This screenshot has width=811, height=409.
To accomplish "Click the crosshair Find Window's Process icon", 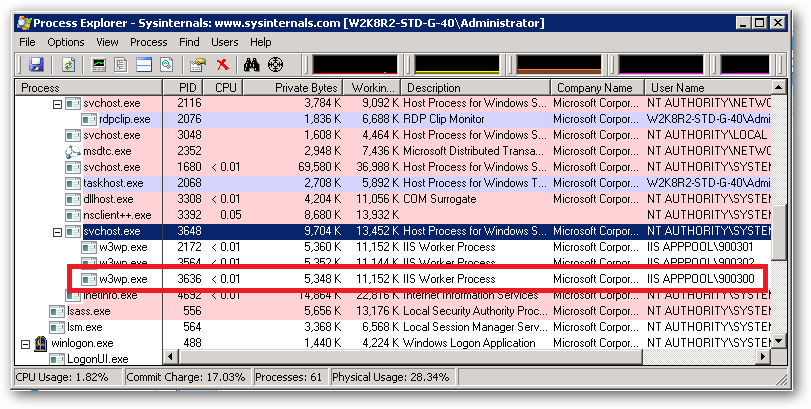I will tap(276, 65).
